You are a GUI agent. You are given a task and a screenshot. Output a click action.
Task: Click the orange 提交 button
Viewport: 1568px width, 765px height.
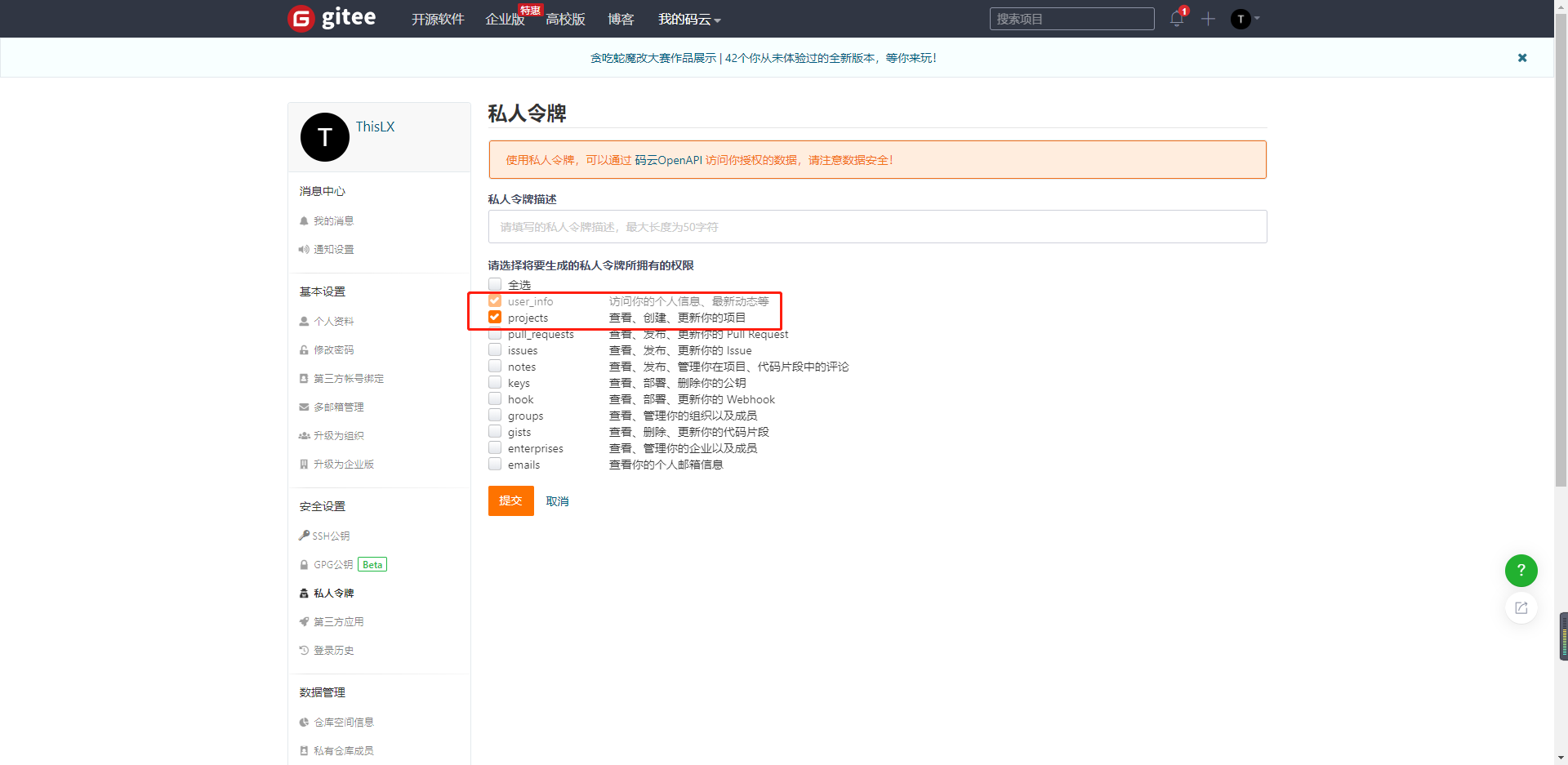(511, 500)
